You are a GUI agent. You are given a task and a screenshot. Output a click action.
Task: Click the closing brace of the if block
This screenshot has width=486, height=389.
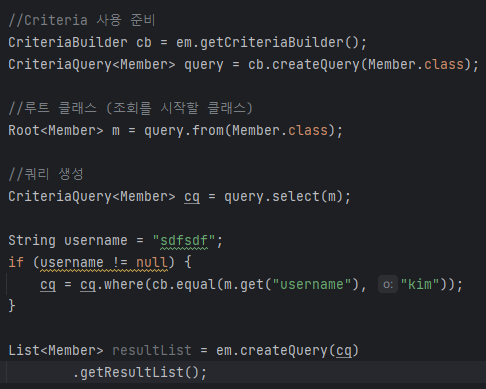(x=12, y=306)
